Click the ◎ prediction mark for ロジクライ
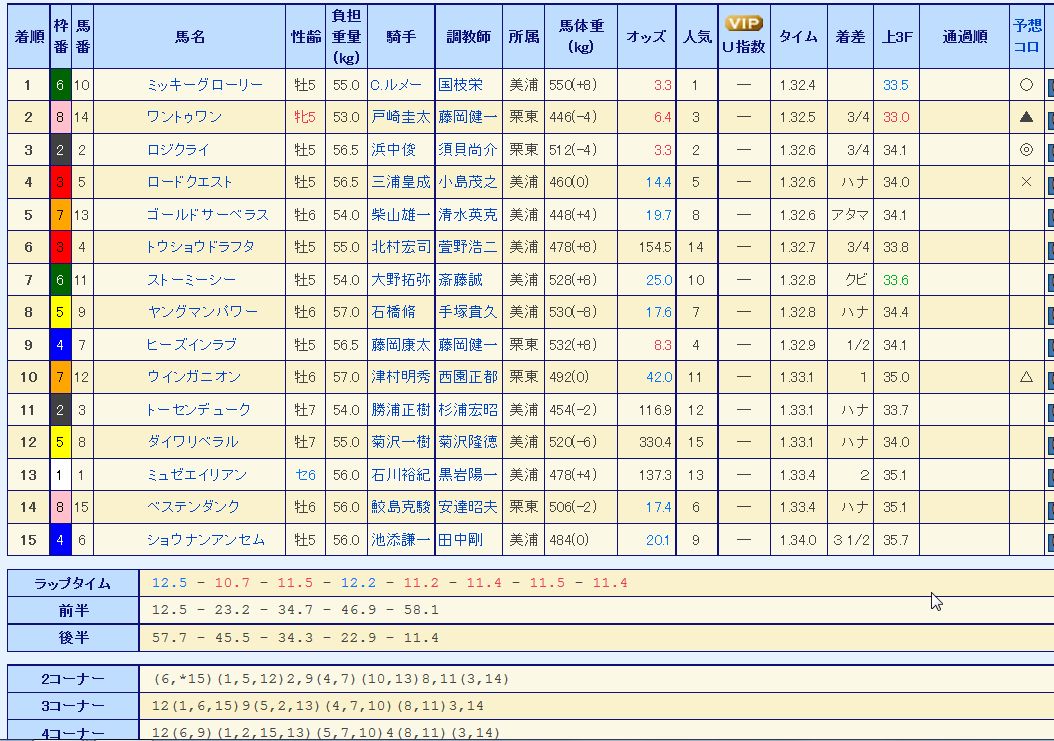Screen dimensions: 1054x741 [x=1026, y=150]
